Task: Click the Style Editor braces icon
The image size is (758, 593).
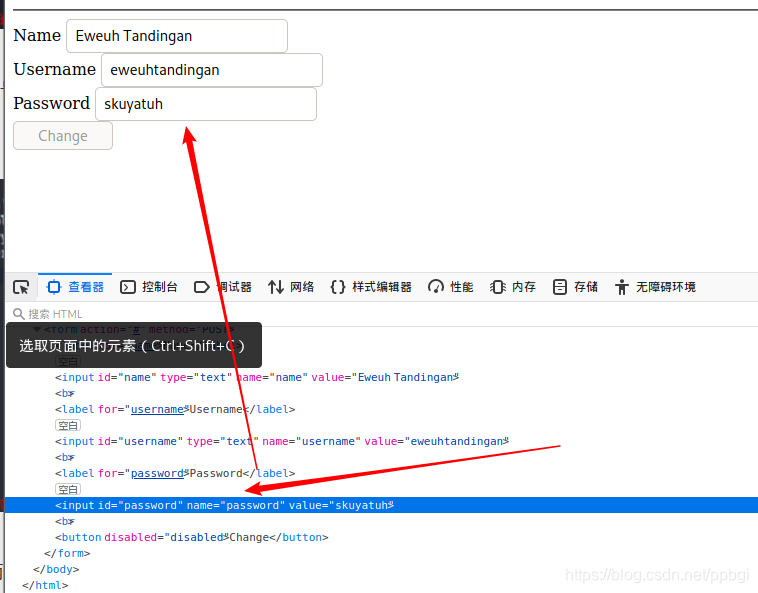Action: click(x=338, y=287)
